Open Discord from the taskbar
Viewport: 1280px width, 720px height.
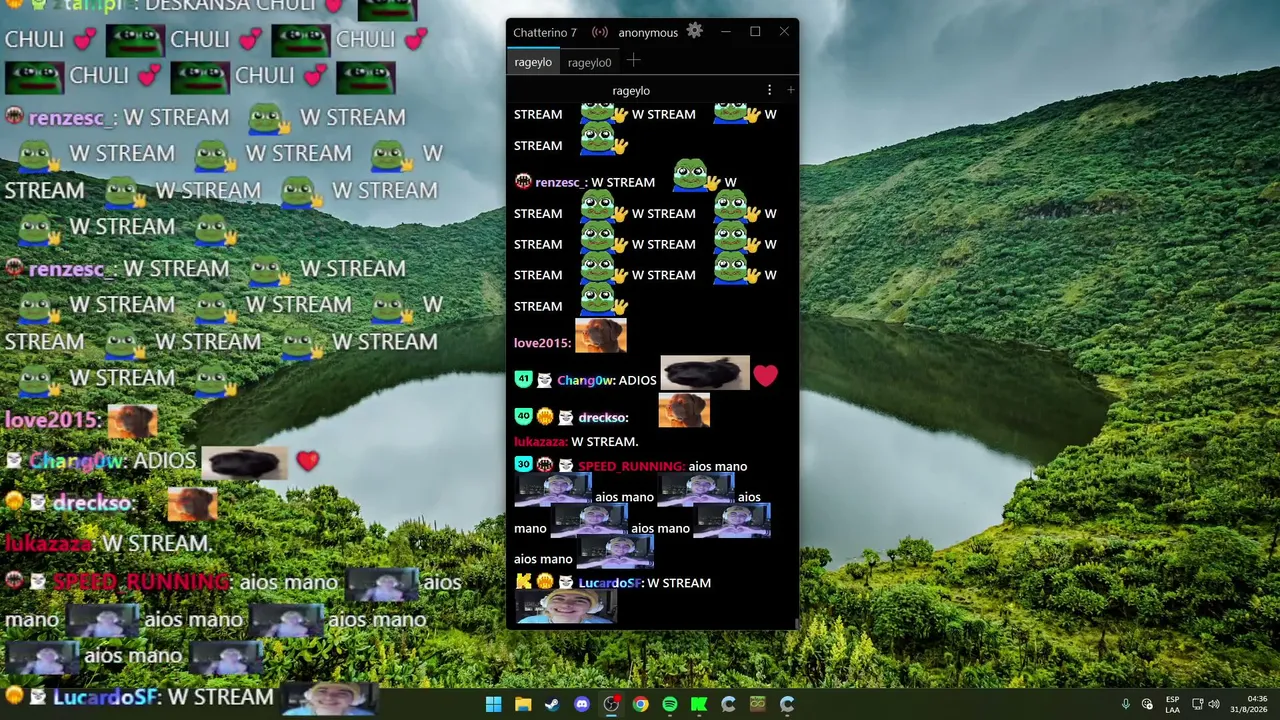click(x=582, y=704)
